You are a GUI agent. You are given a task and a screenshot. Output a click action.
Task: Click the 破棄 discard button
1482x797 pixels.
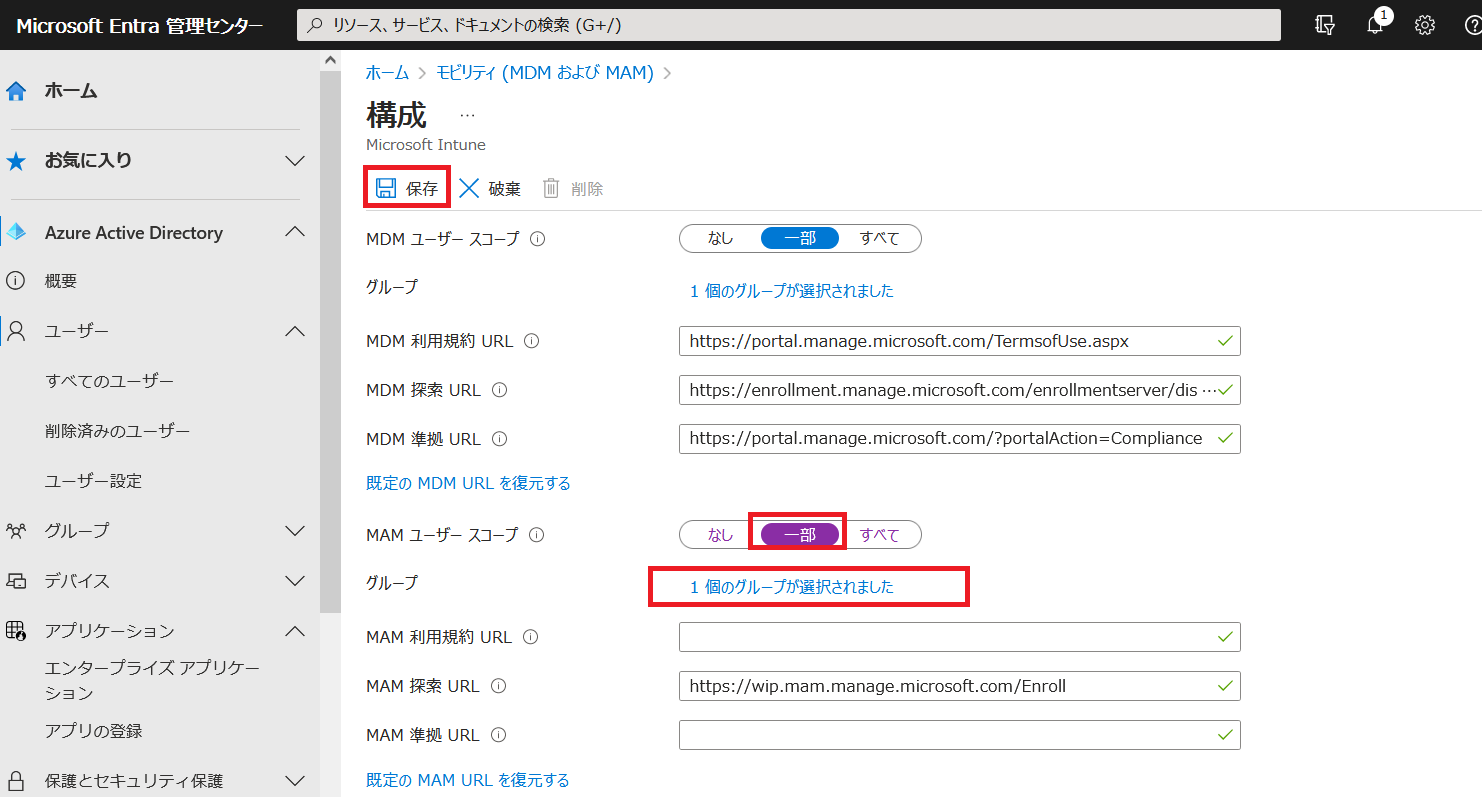tap(490, 189)
